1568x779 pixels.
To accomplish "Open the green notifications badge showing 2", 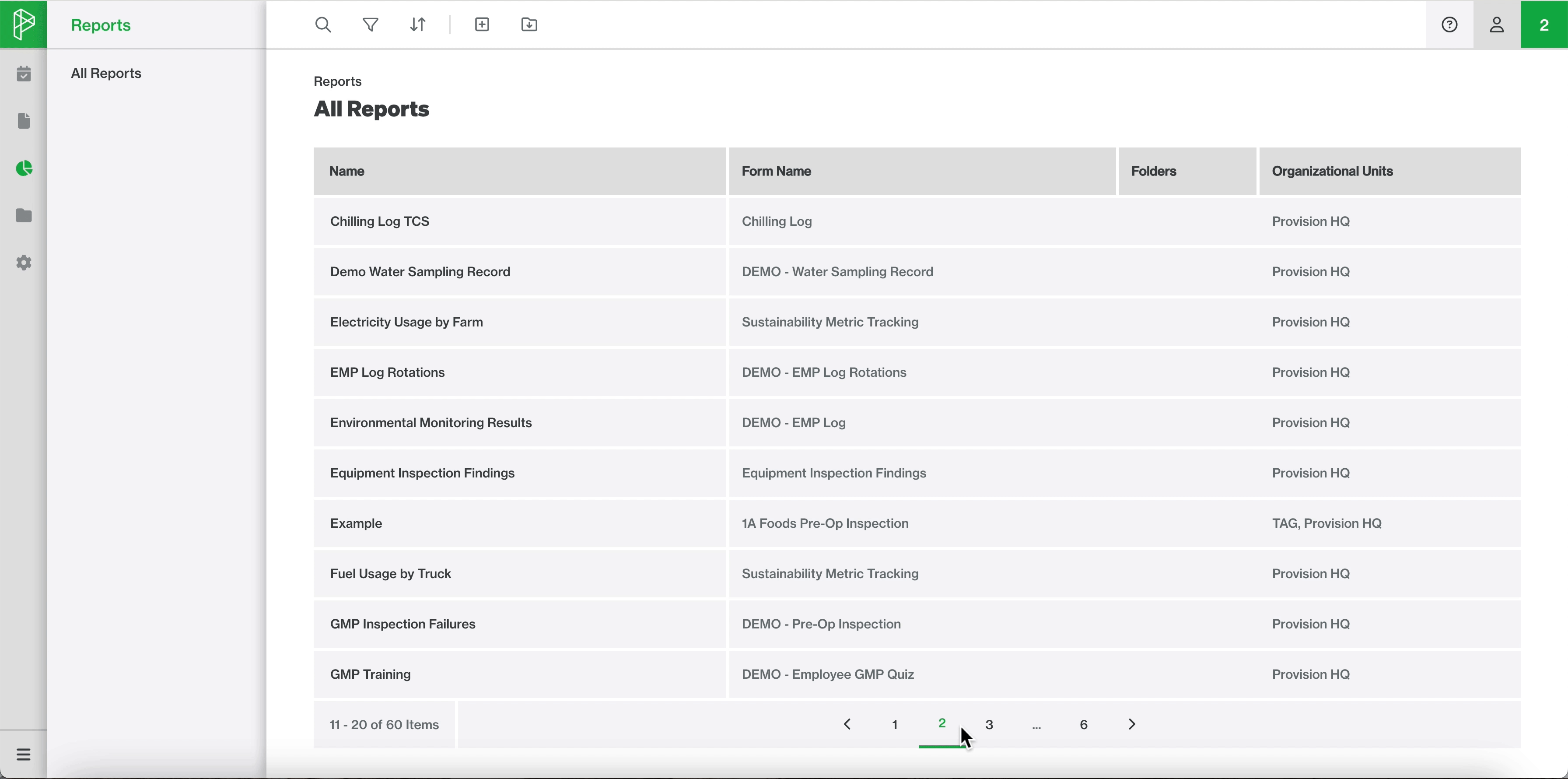I will pyautogui.click(x=1544, y=25).
